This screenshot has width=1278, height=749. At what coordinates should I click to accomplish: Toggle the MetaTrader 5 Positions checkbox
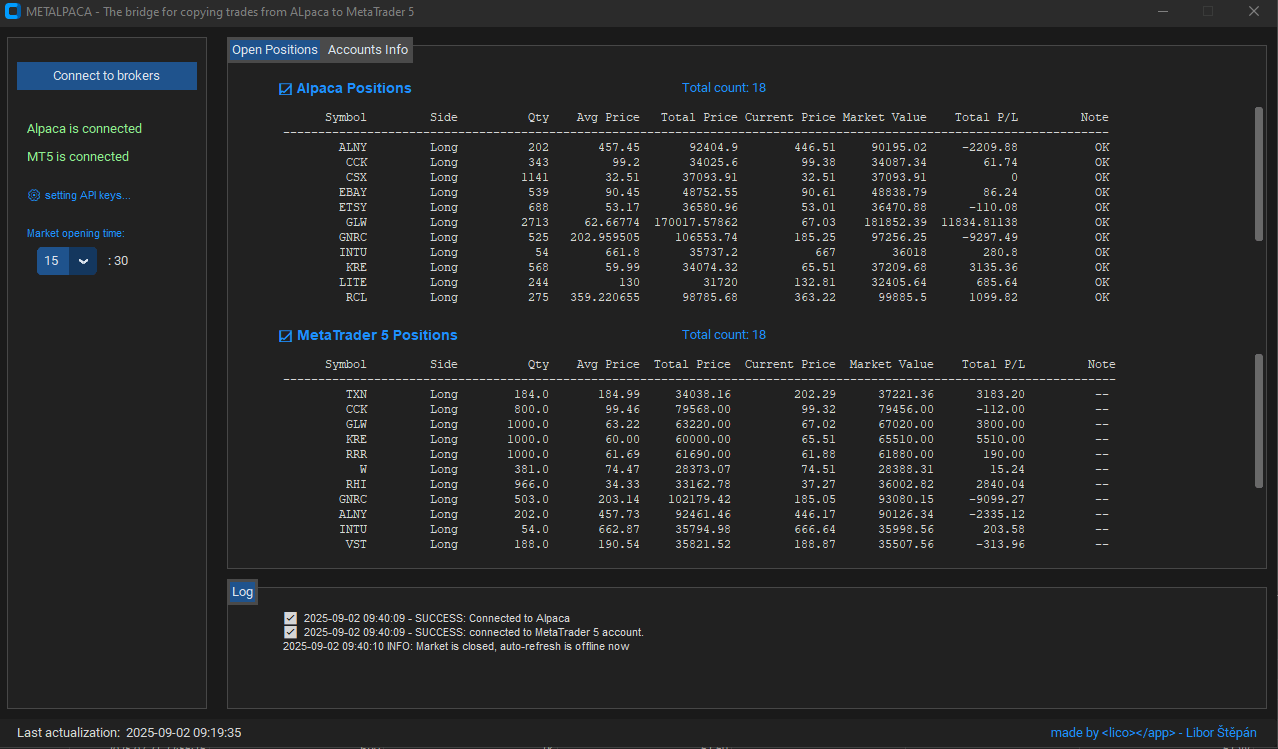tap(285, 336)
